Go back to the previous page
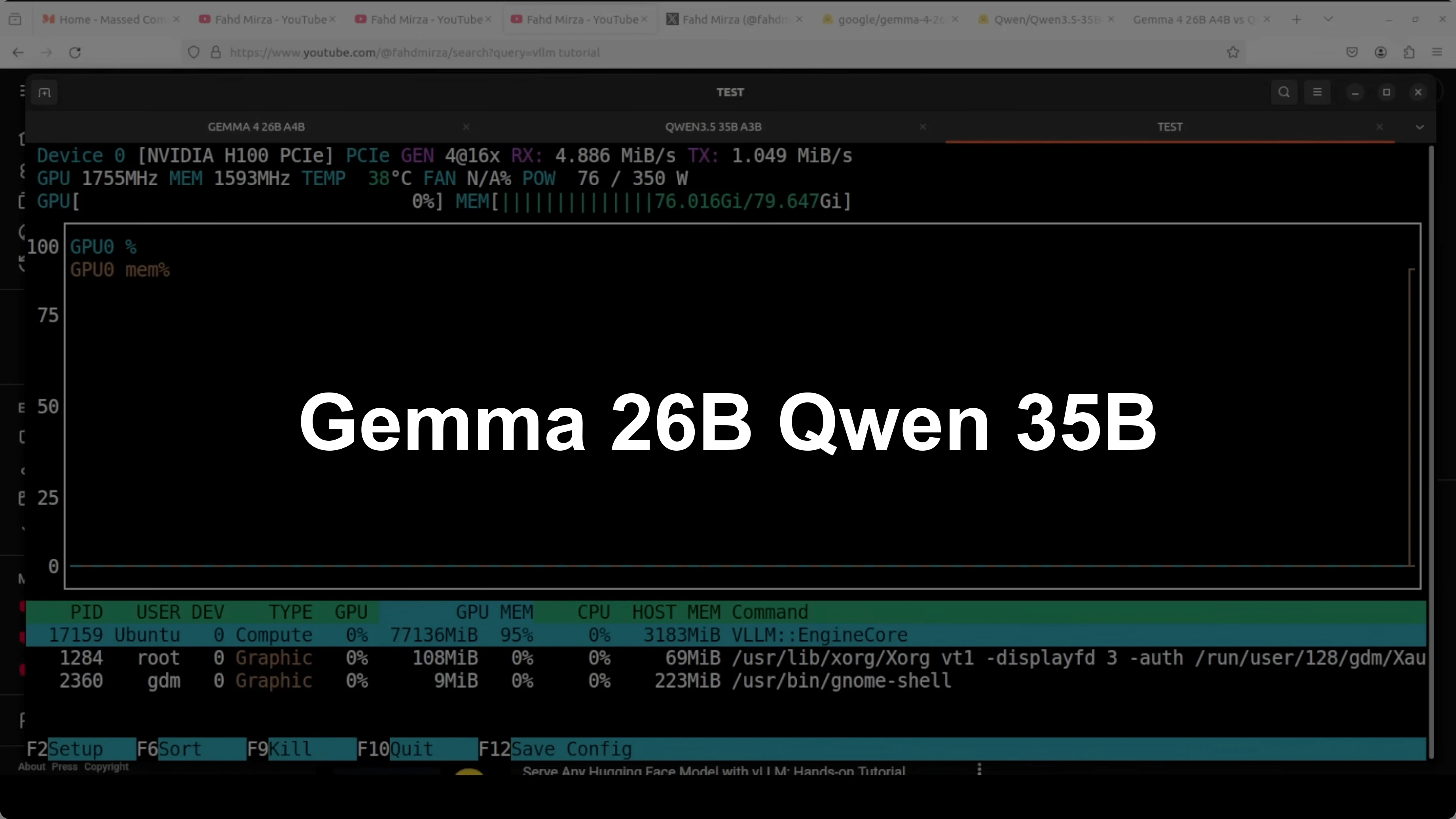 pyautogui.click(x=18, y=53)
